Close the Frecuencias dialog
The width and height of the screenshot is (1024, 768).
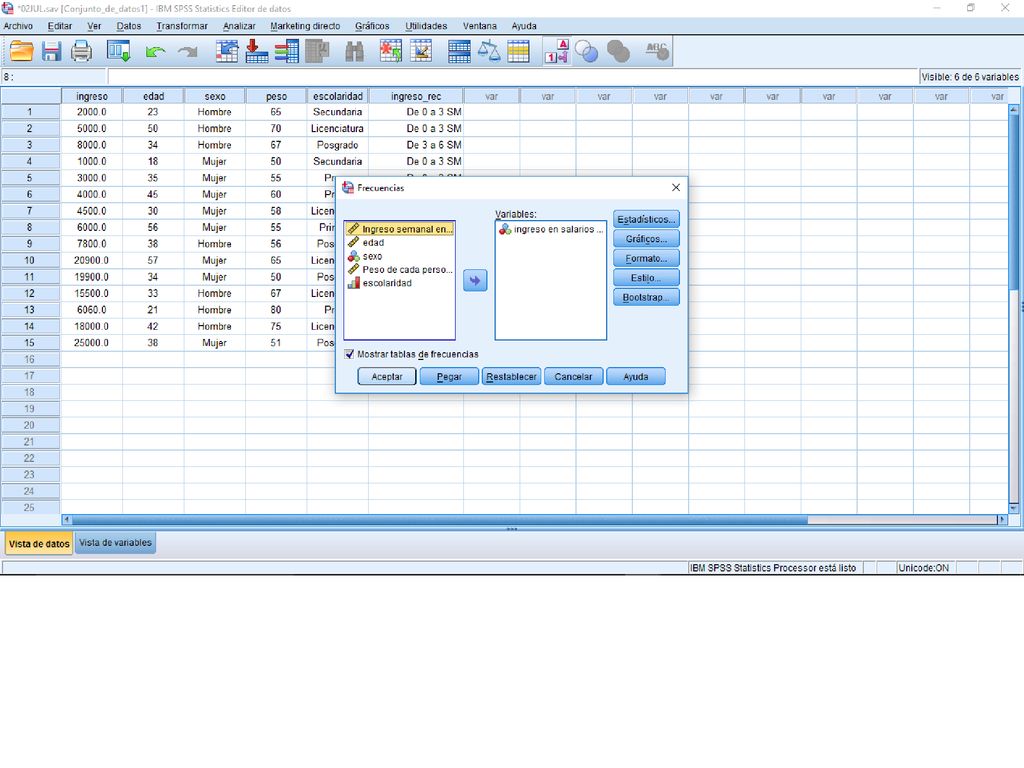pyautogui.click(x=676, y=187)
